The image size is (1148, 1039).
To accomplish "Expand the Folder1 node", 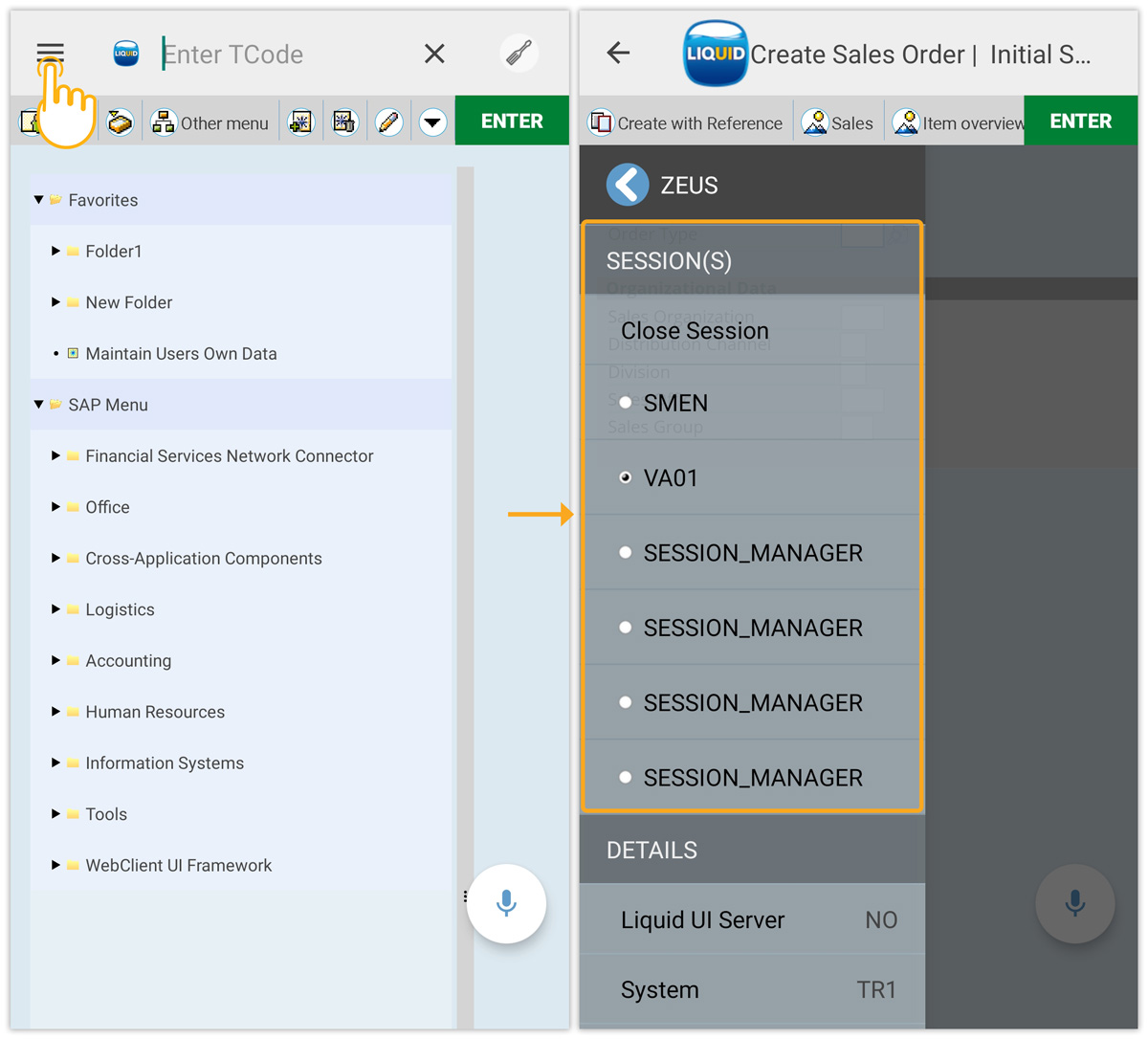I will click(55, 251).
